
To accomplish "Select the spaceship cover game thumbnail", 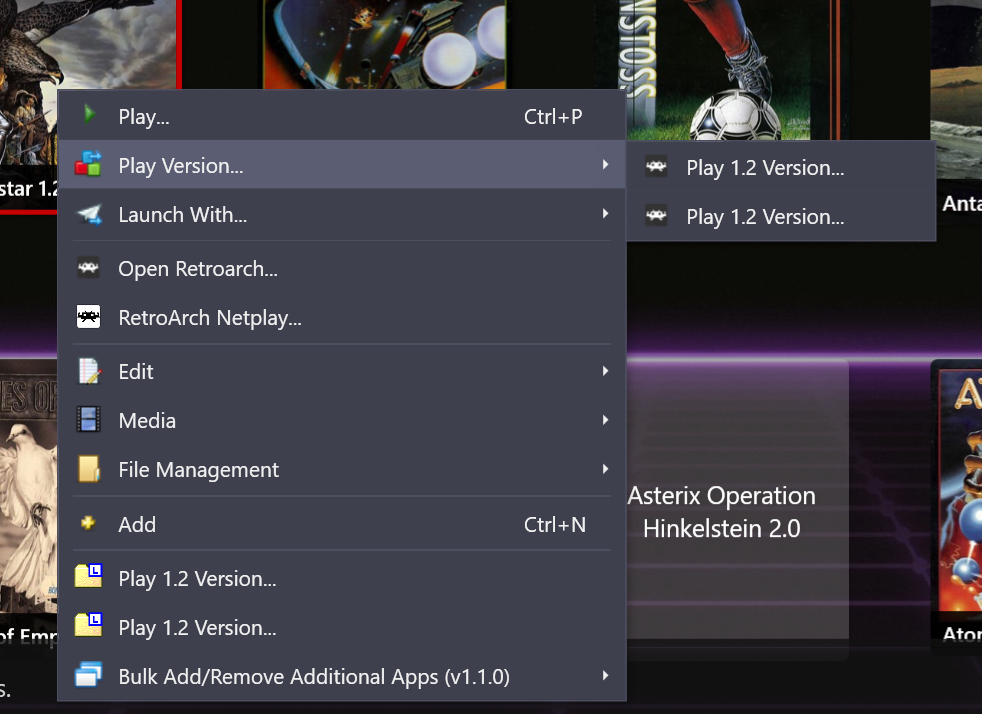I will (x=385, y=44).
